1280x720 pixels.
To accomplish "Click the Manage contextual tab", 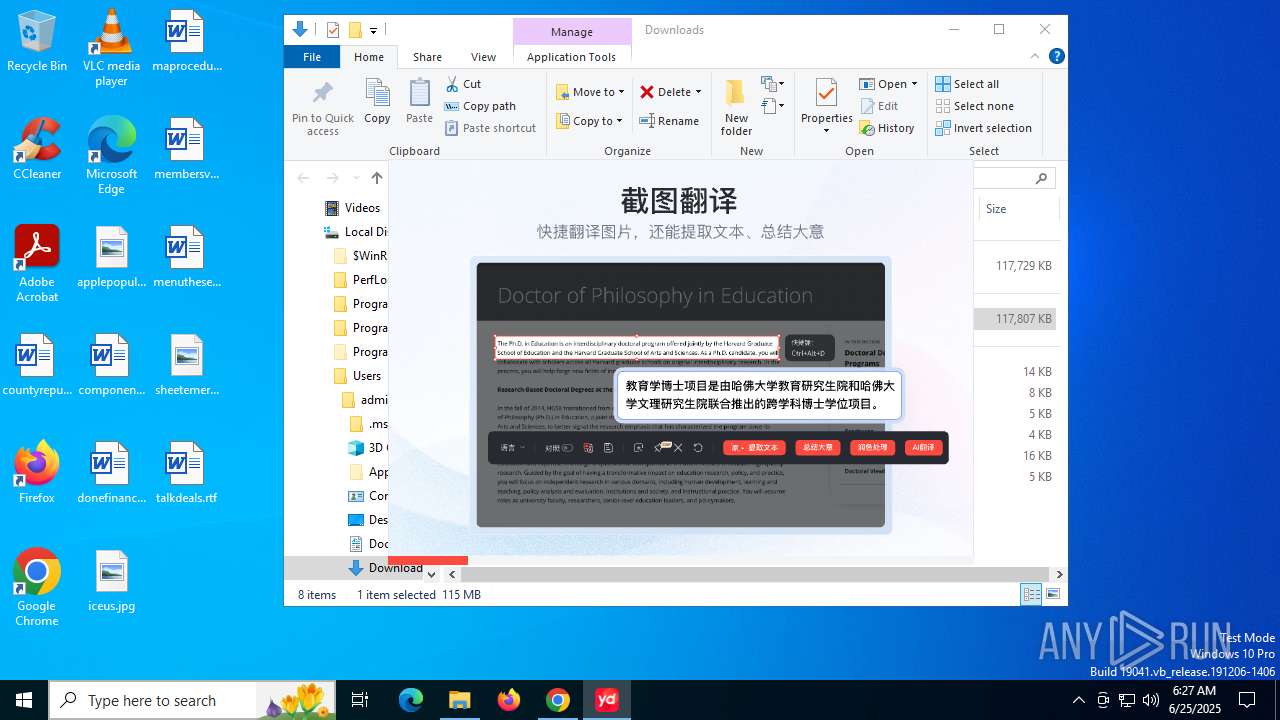I will [x=572, y=32].
